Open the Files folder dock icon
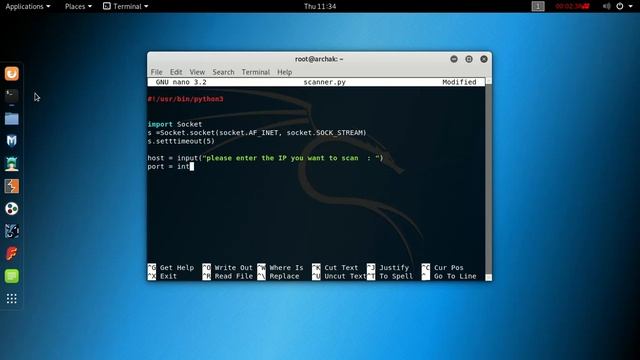Viewport: 640px width, 360px height. [11, 119]
